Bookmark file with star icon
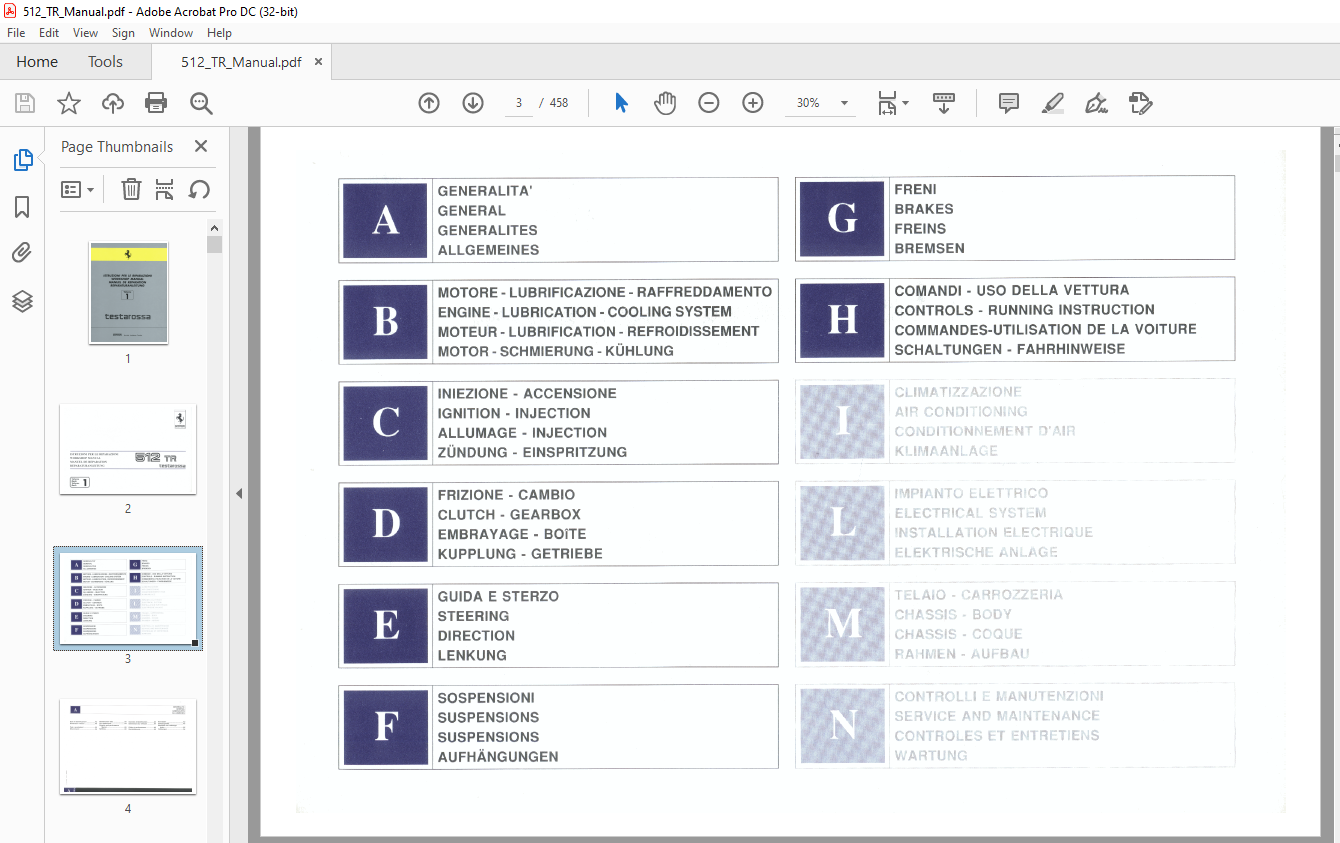This screenshot has height=843, width=1340. pos(68,103)
